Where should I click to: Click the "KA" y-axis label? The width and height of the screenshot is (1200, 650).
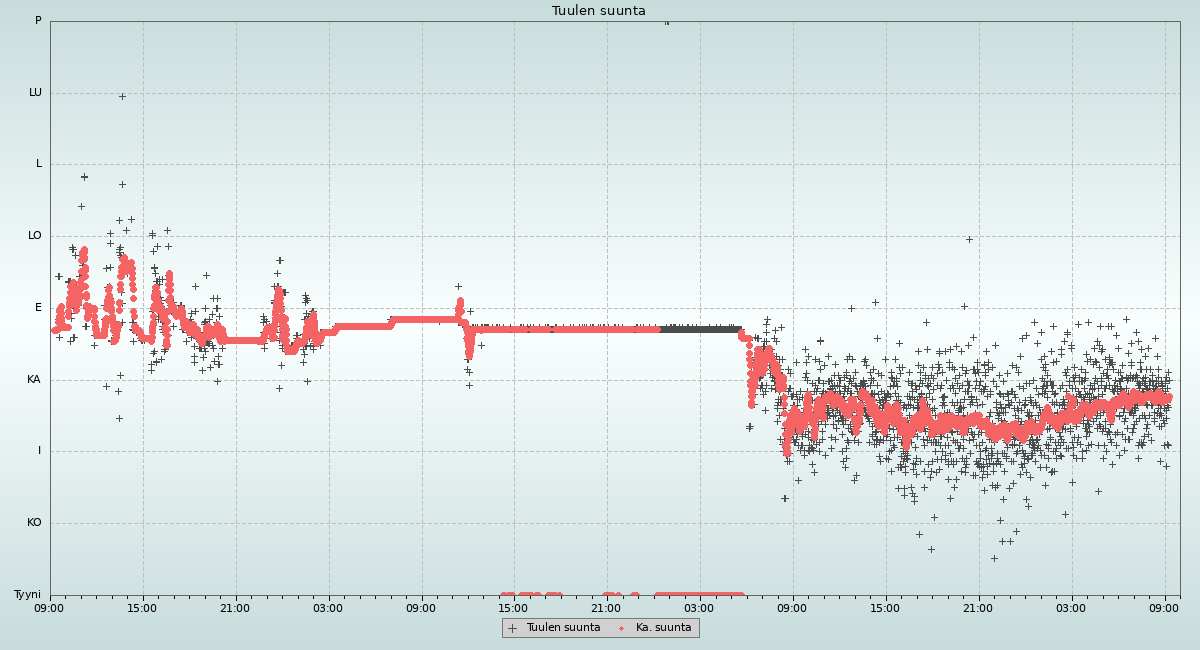point(34,380)
